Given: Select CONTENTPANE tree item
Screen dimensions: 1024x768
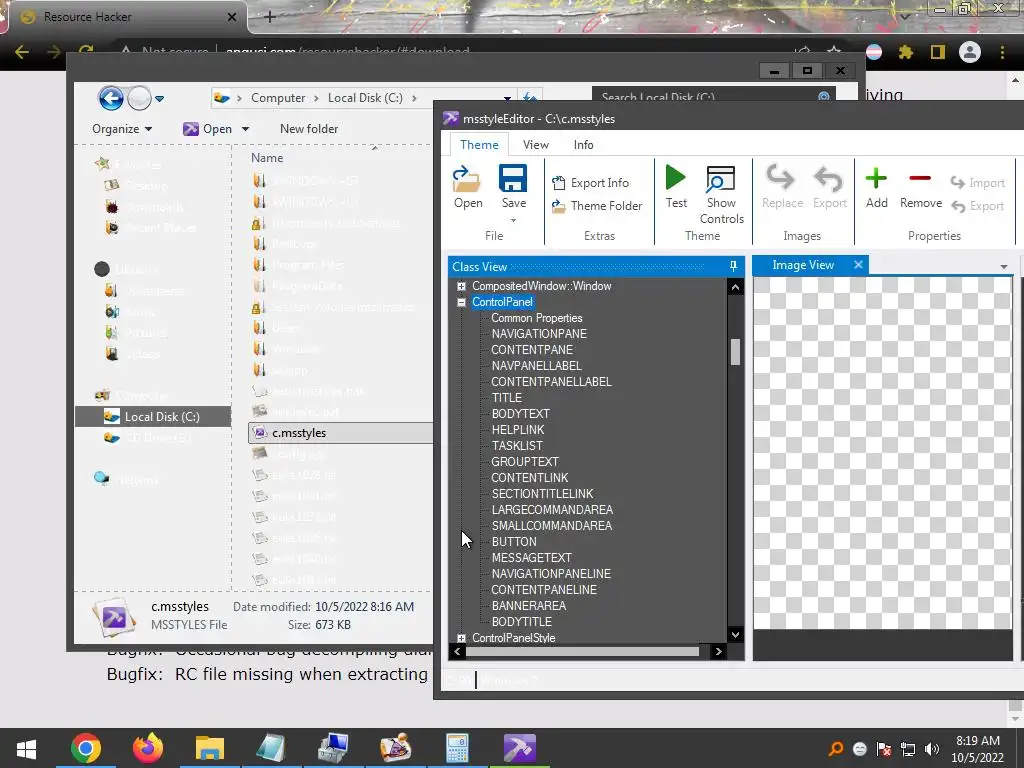Looking at the screenshot, I should click(532, 350).
